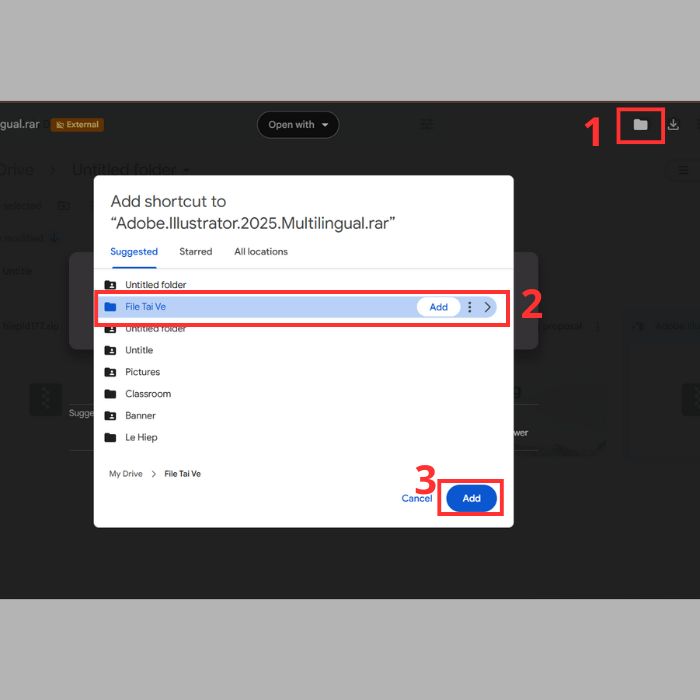This screenshot has height=700, width=700.
Task: Click the blue Add button at dialog bottom
Action: pyautogui.click(x=471, y=498)
